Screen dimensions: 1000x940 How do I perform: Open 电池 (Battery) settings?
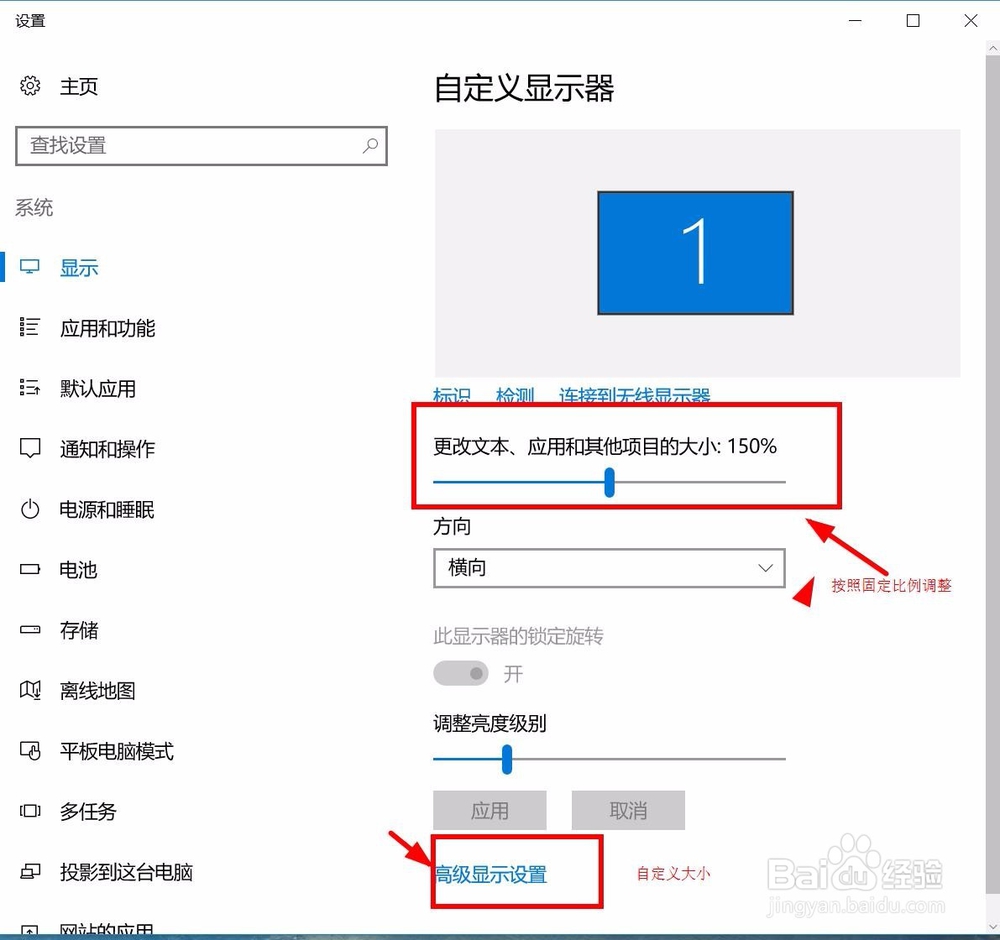[x=76, y=570]
